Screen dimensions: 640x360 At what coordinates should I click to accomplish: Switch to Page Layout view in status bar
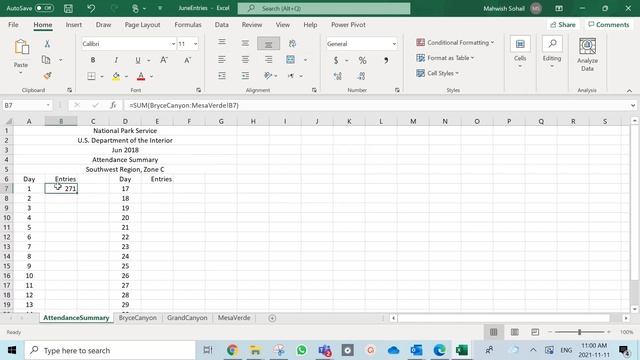click(x=515, y=332)
